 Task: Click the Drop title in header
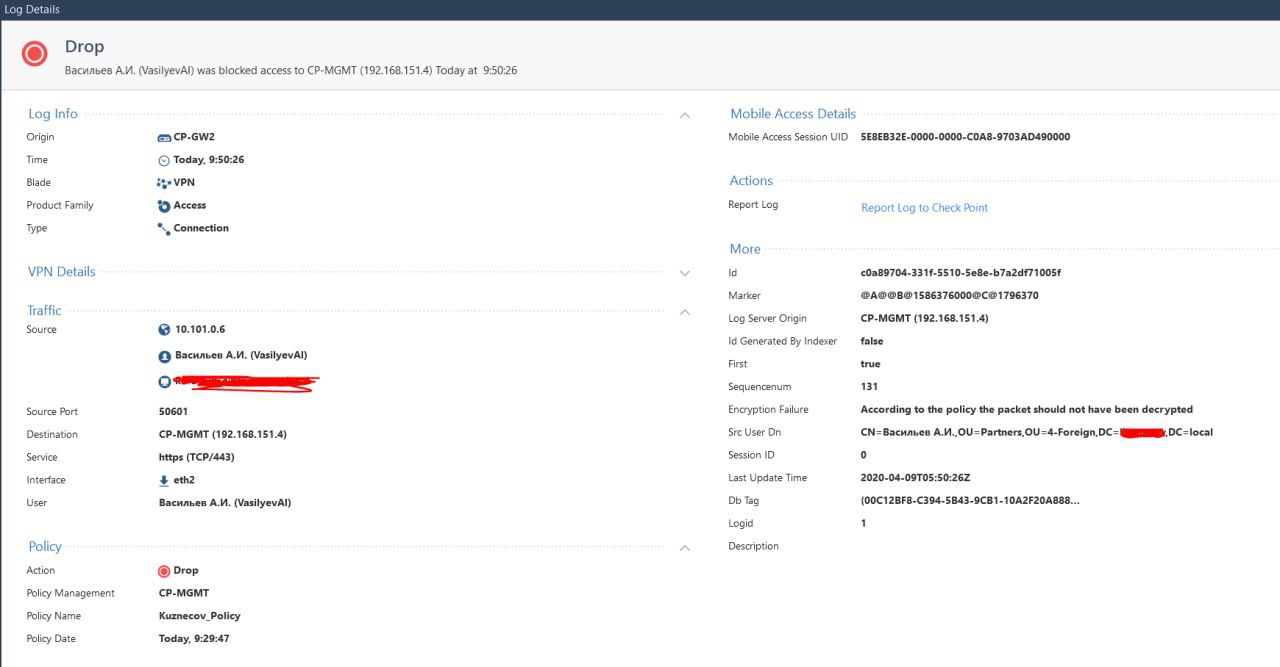coord(84,47)
